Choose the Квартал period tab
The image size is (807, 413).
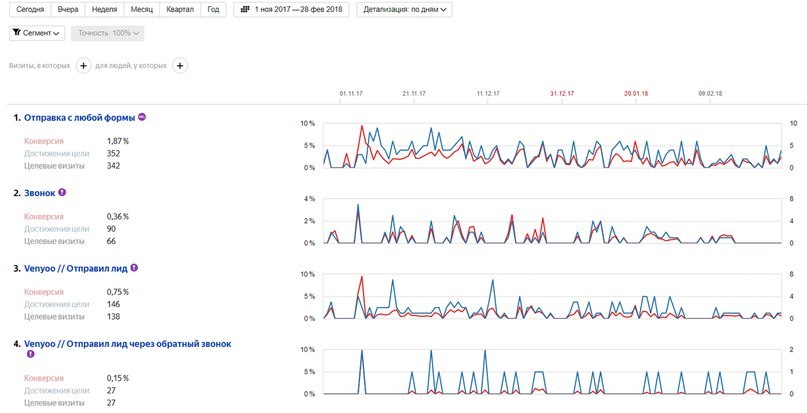tap(180, 9)
